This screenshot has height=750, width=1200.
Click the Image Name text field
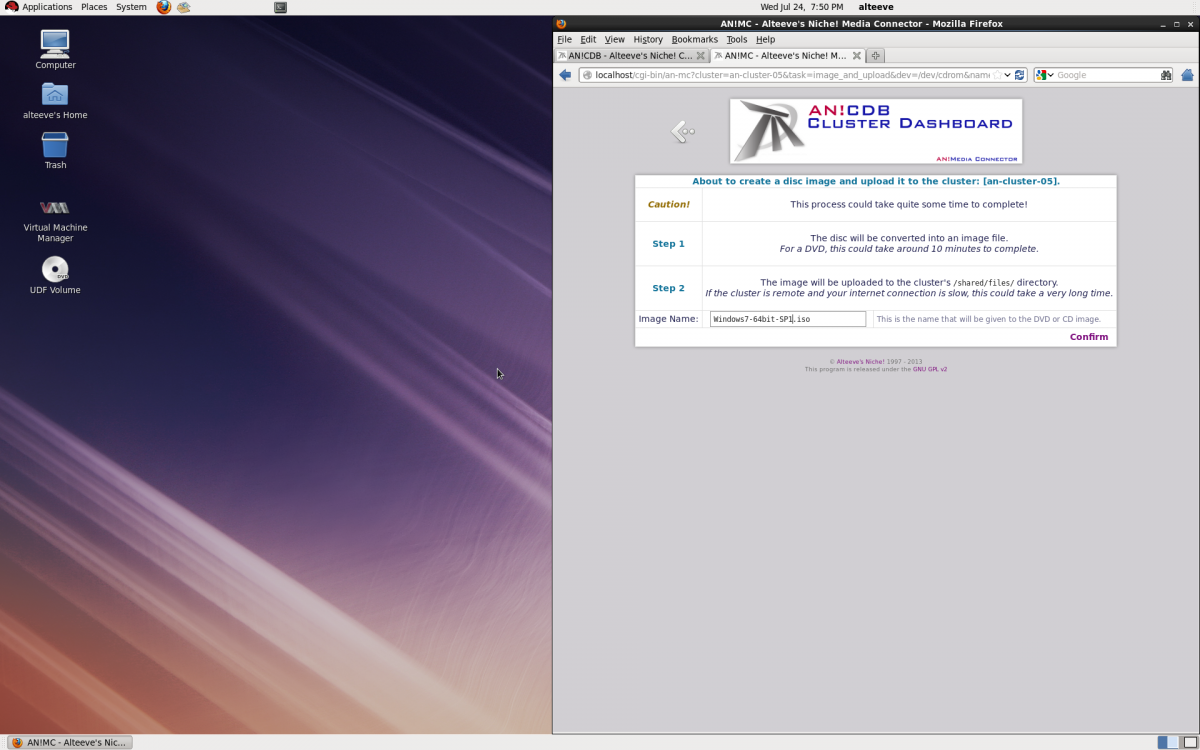[787, 319]
